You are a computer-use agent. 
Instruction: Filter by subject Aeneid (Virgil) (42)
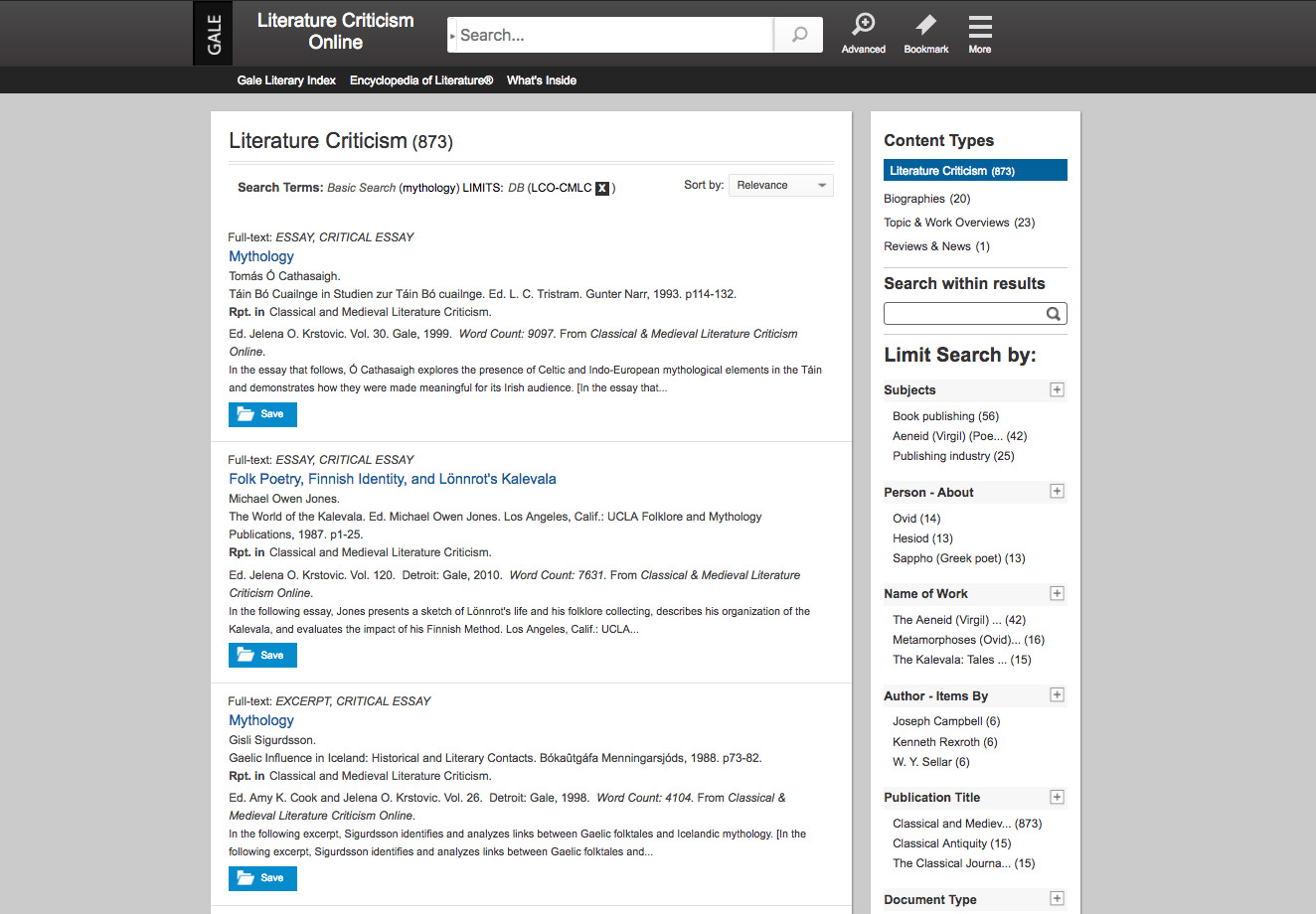click(959, 436)
